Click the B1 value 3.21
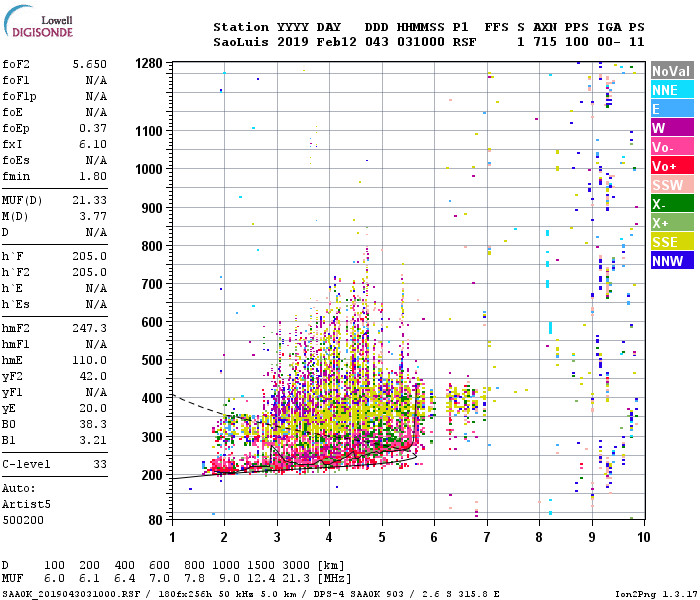Screen dimensions: 700x600 [x=93, y=440]
